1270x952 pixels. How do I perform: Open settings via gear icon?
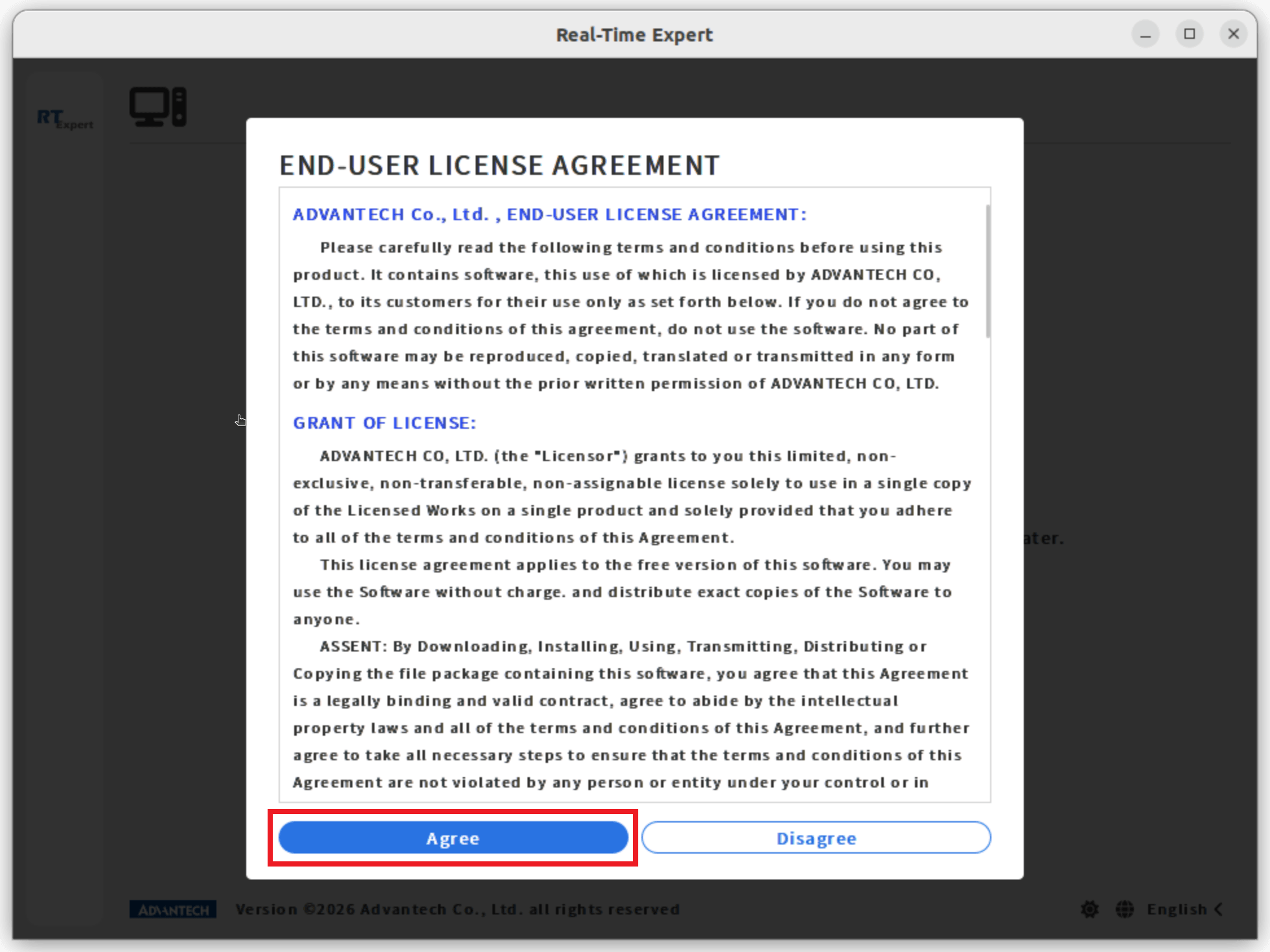point(1090,909)
